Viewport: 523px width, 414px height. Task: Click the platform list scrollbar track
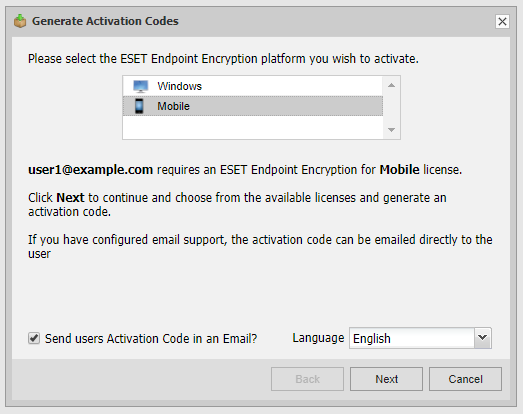(x=392, y=107)
